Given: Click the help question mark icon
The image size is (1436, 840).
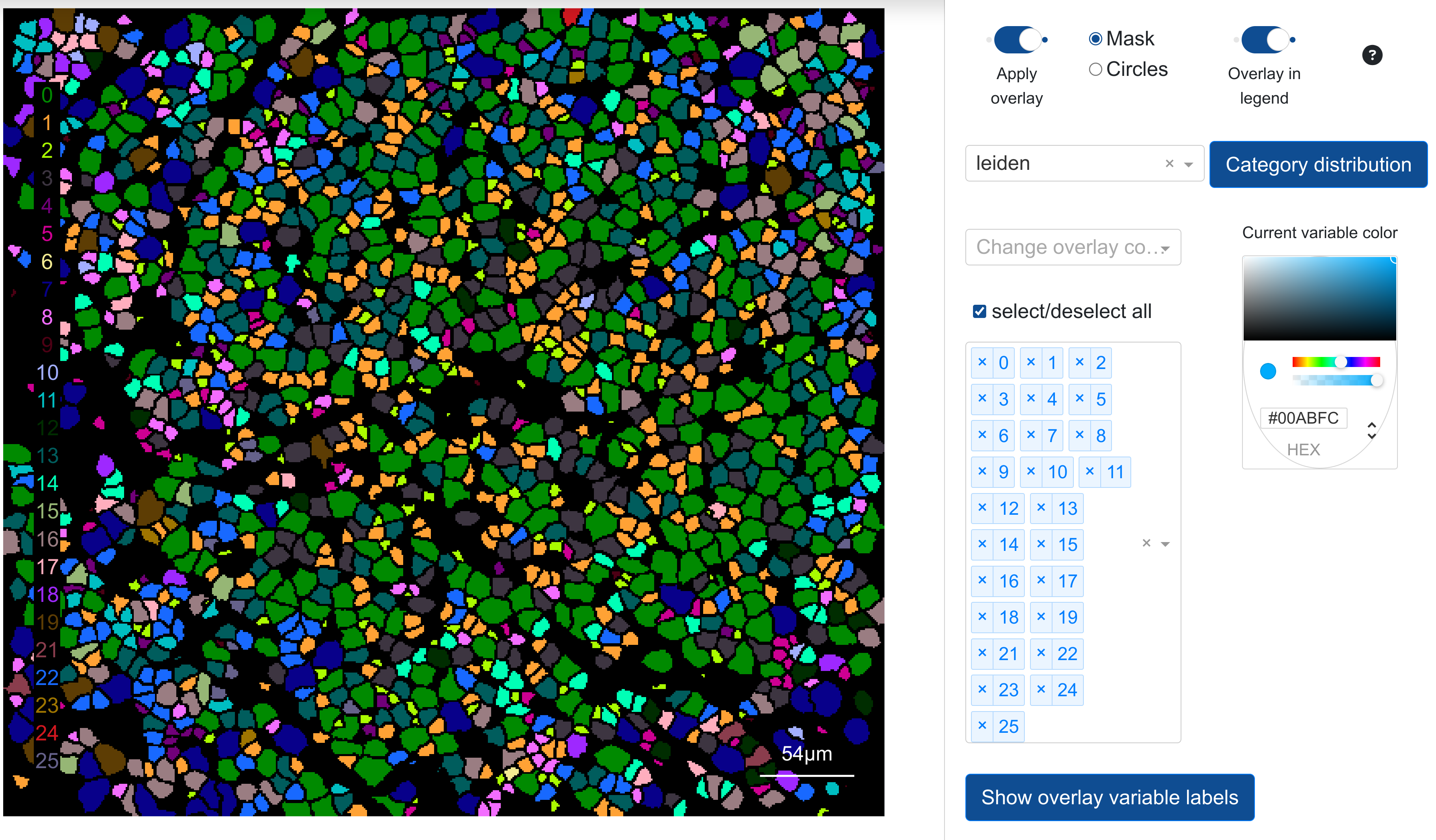Looking at the screenshot, I should pos(1372,55).
